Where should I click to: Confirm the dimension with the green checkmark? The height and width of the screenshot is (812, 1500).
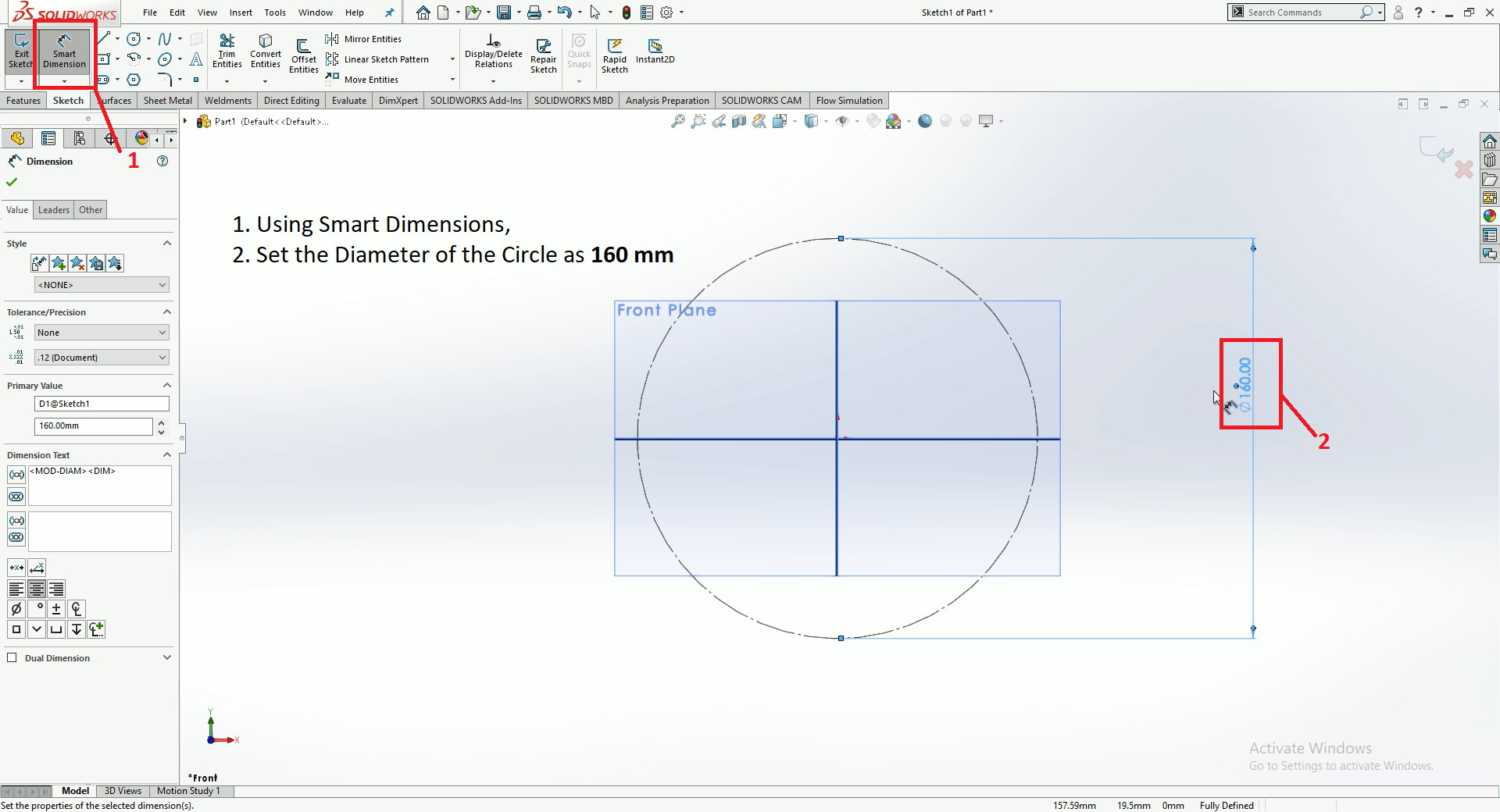[x=12, y=183]
